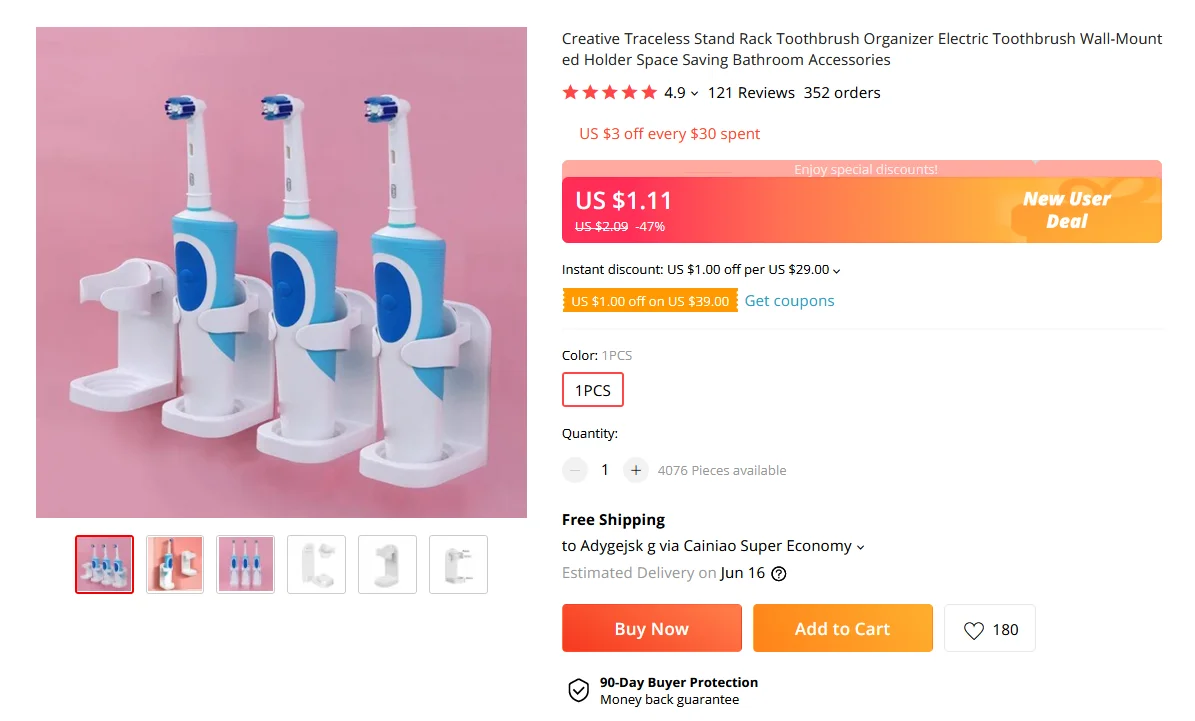
Task: Decrease quantity with the minus button
Action: point(575,470)
